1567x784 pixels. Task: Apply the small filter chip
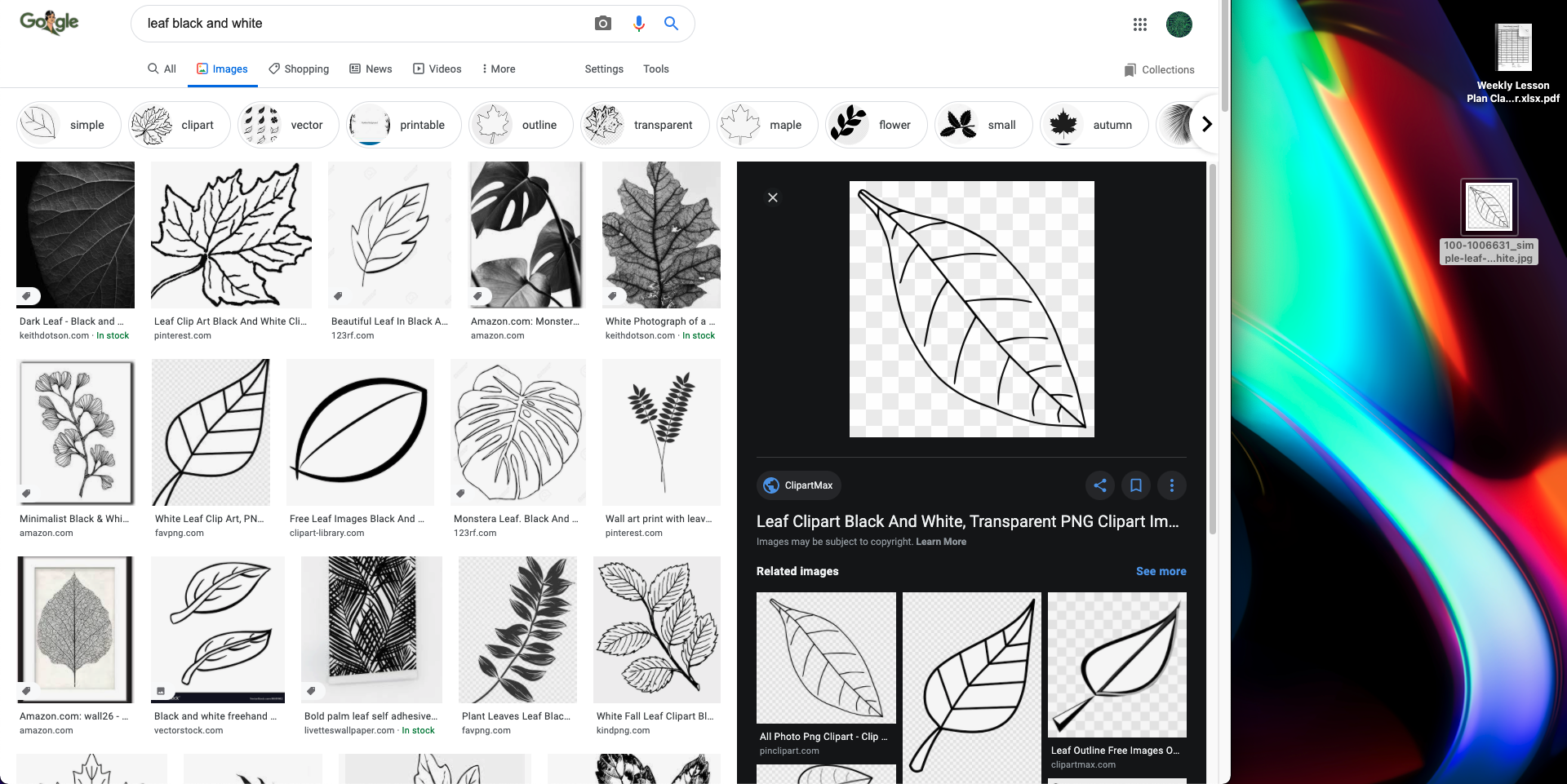point(983,125)
